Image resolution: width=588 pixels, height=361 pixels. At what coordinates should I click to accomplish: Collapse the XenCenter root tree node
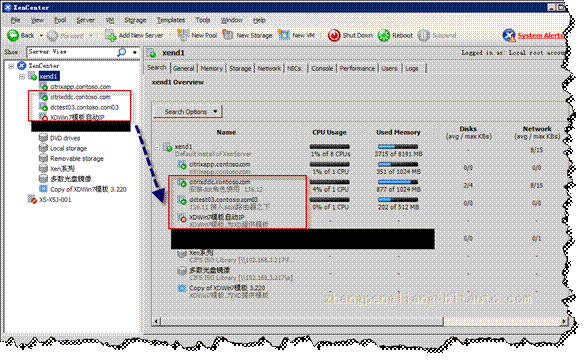(11, 66)
